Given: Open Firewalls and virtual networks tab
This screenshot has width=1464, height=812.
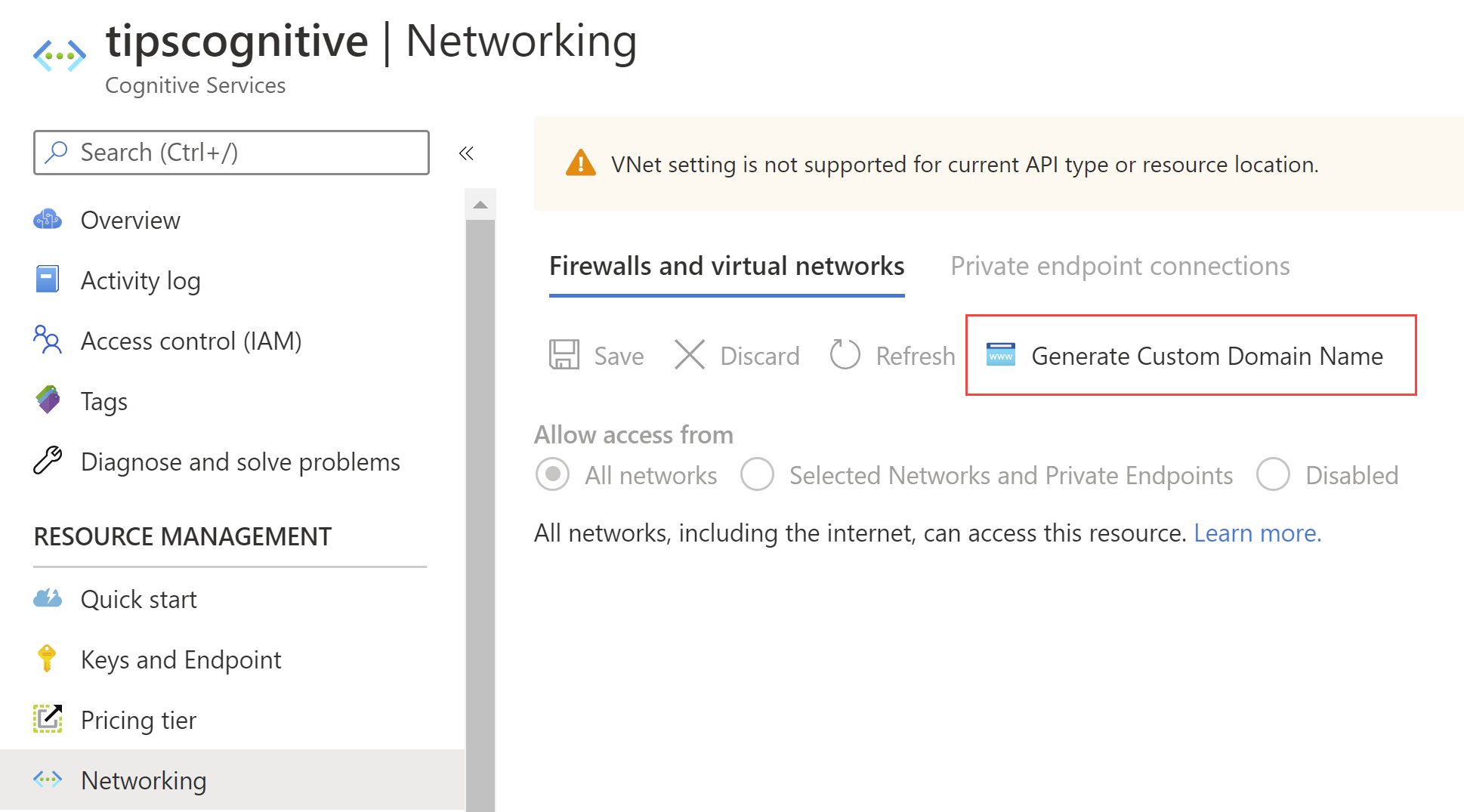Looking at the screenshot, I should [727, 266].
